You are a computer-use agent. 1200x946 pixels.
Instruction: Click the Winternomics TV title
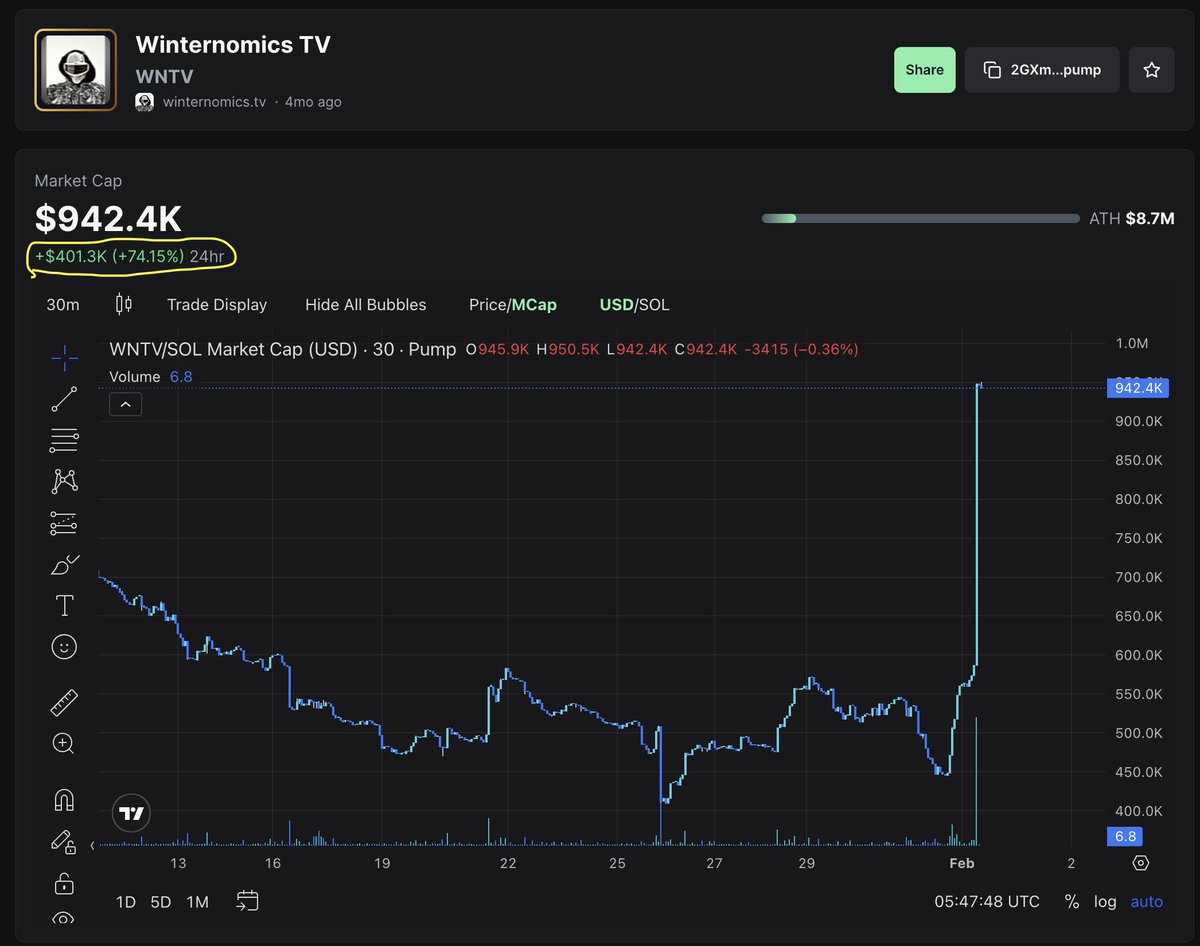click(233, 44)
